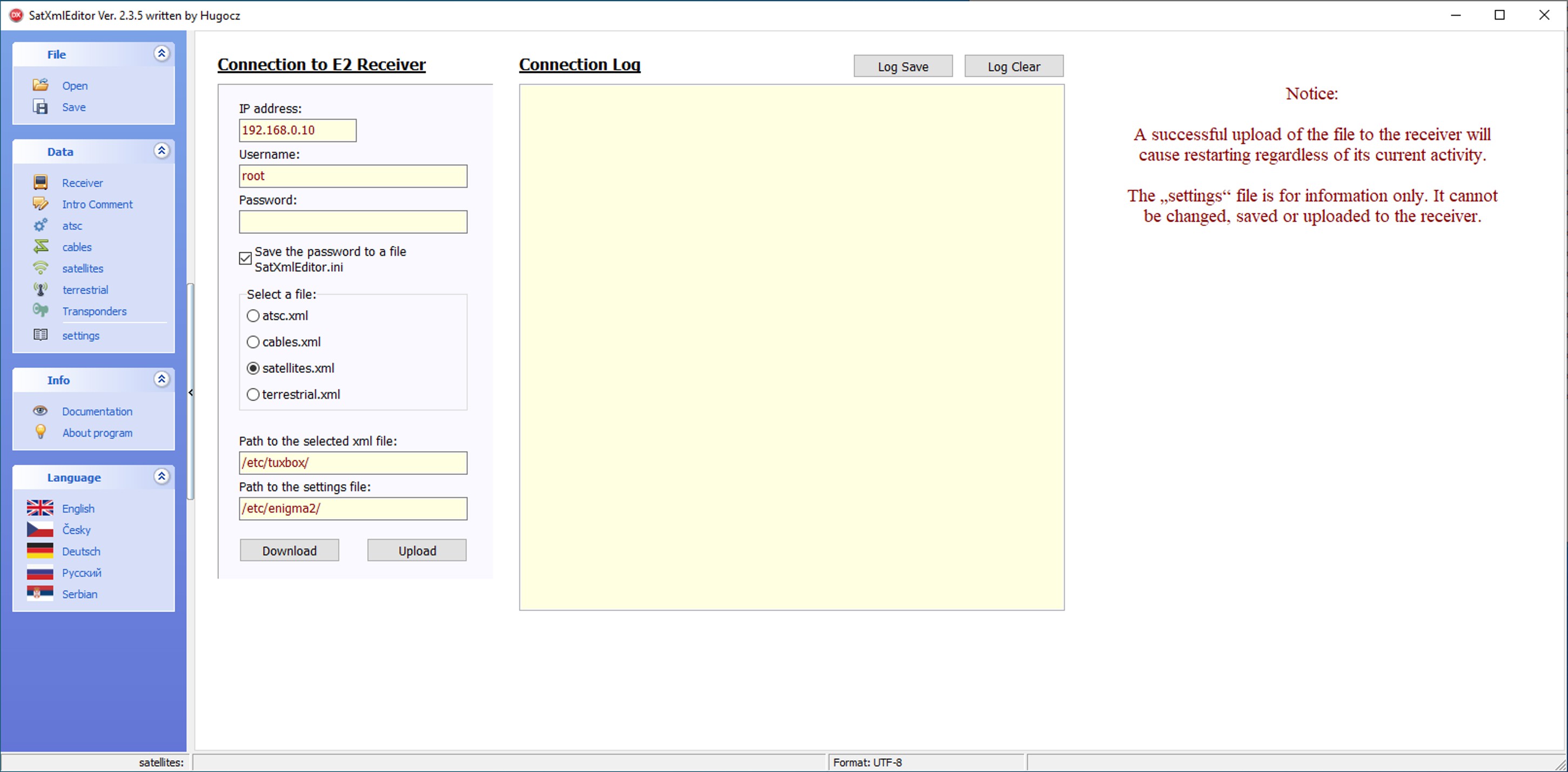Click the terrestrial antenna icon

click(x=40, y=289)
